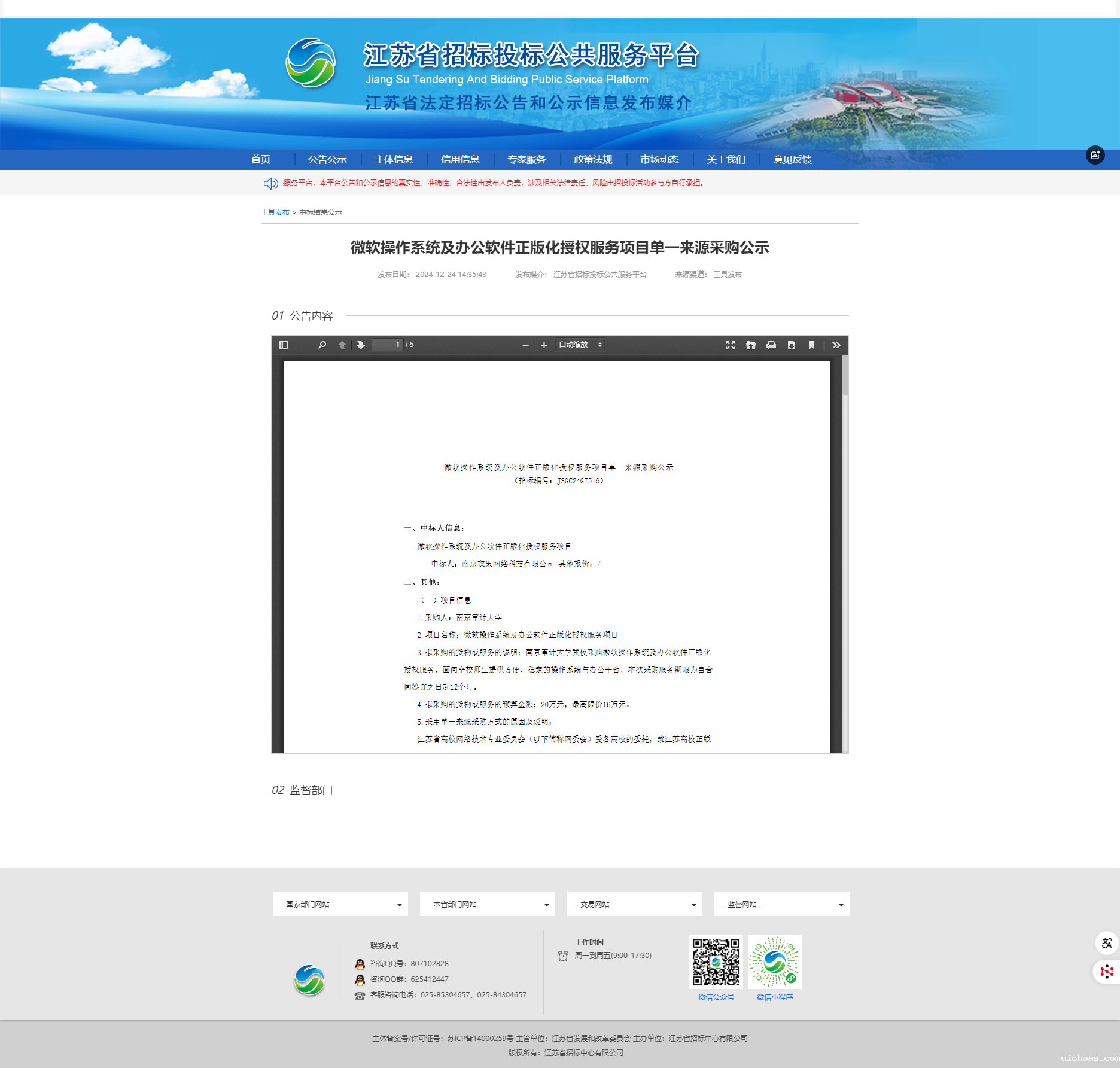Viewport: 1120px width, 1068px height.
Task: Click the main announcement title heading
Action: click(x=559, y=248)
